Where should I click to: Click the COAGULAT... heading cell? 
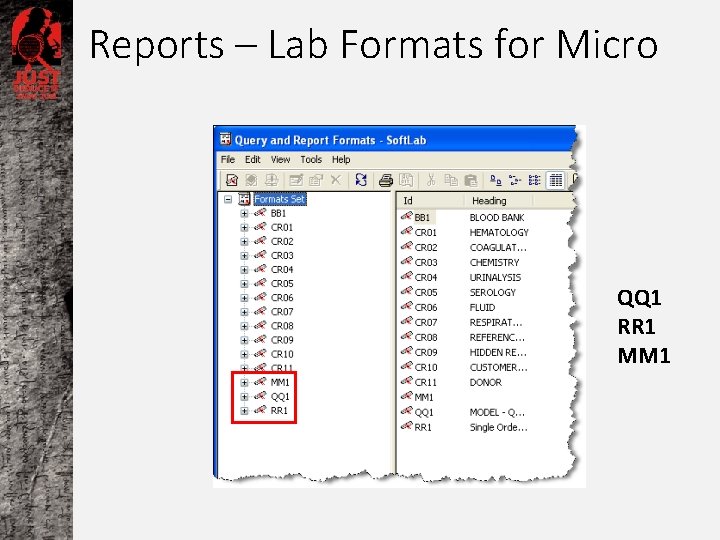498,248
